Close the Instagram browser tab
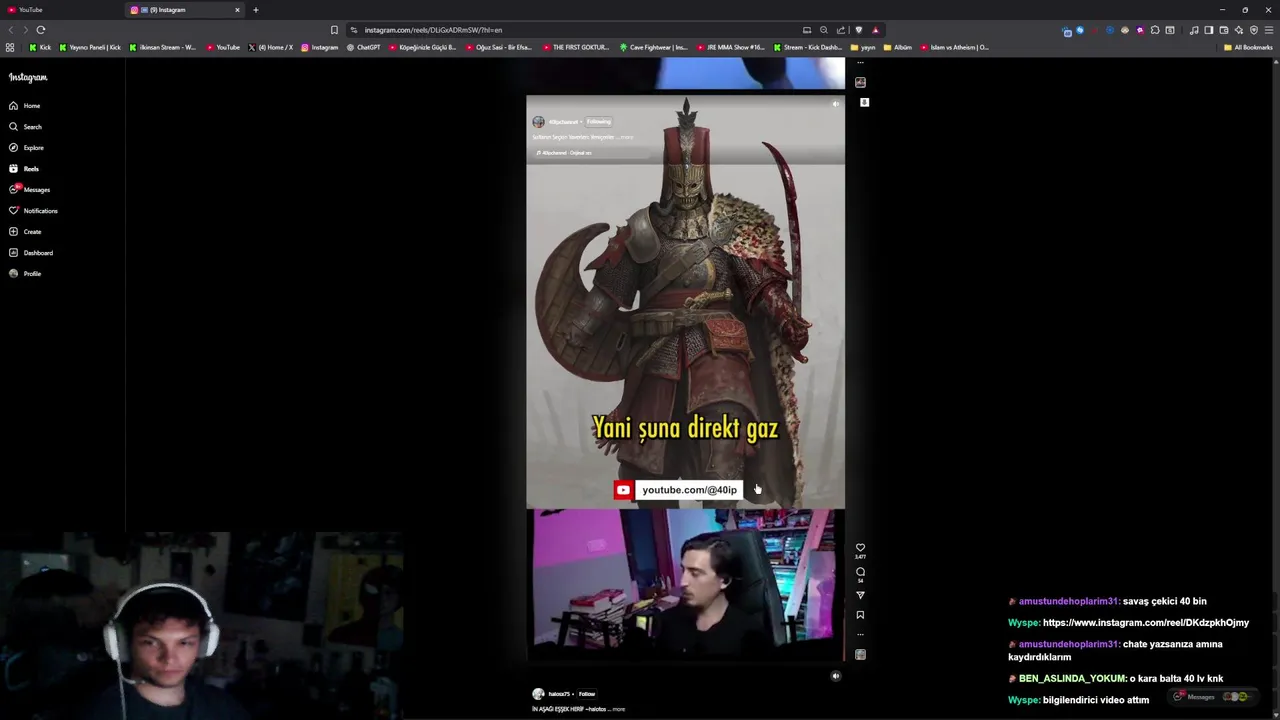The width and height of the screenshot is (1280, 720). (237, 10)
